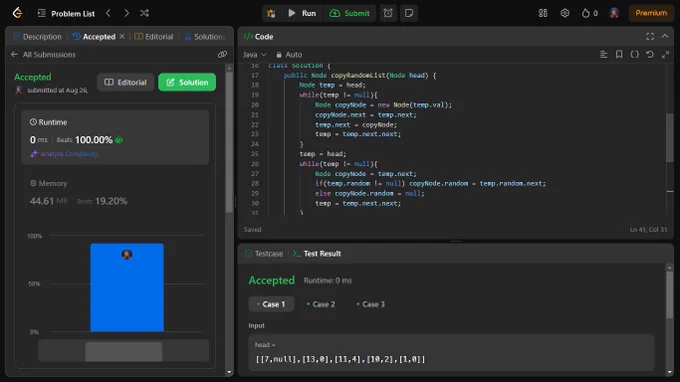Collapse the Code panel chevron

(665, 36)
